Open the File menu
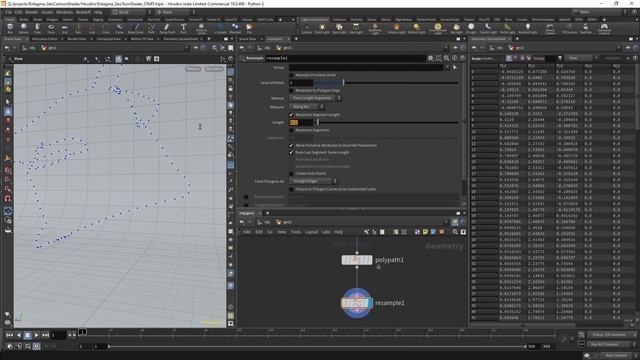 tap(8, 12)
